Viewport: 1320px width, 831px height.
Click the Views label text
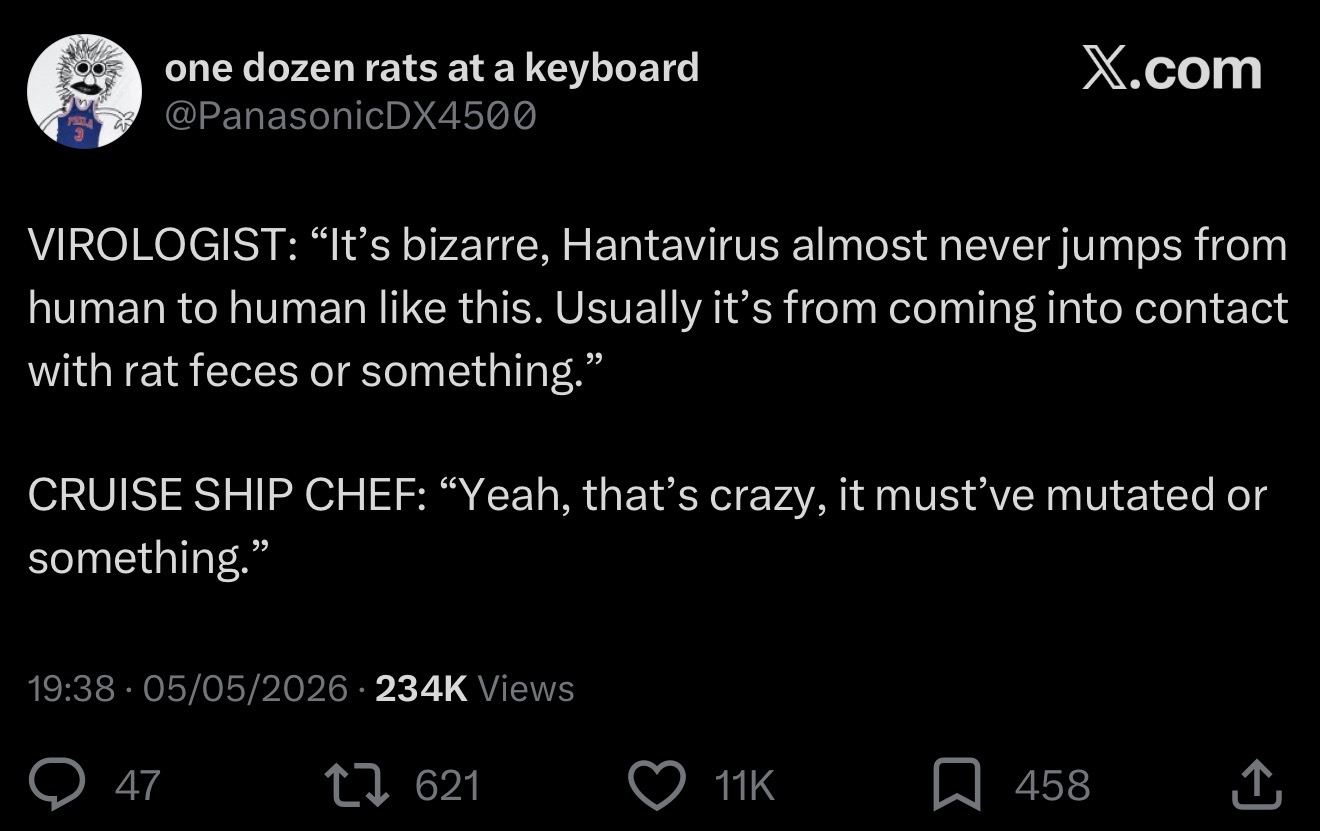(x=527, y=688)
